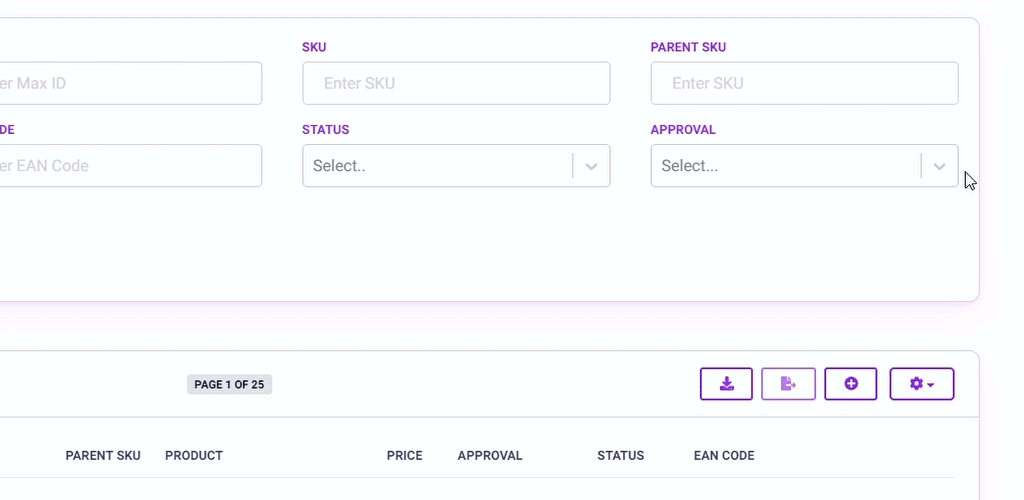This screenshot has width=1024, height=500.
Task: Focus the Parent SKU filter input field
Action: (x=804, y=84)
